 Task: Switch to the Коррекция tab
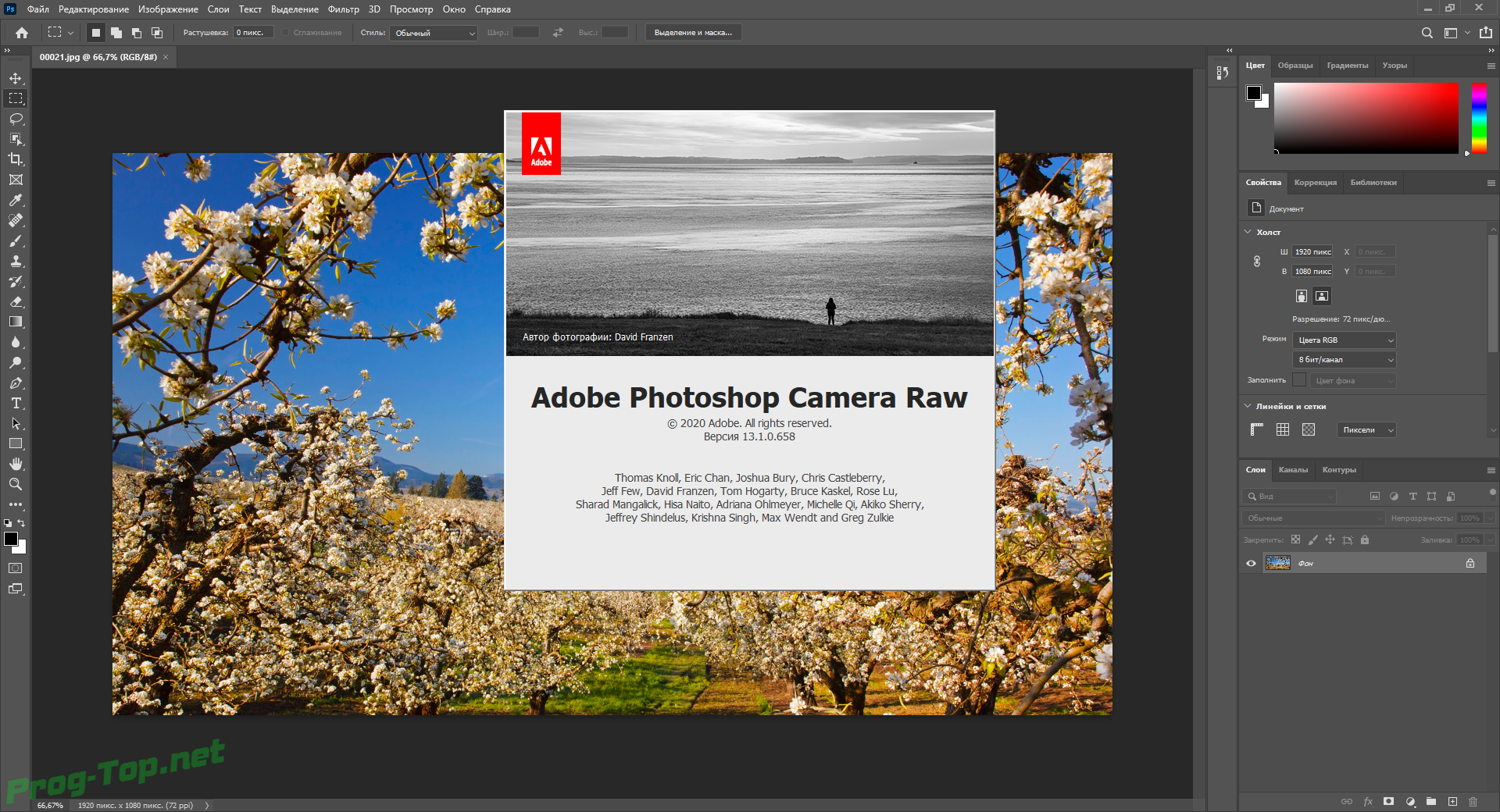click(1315, 183)
